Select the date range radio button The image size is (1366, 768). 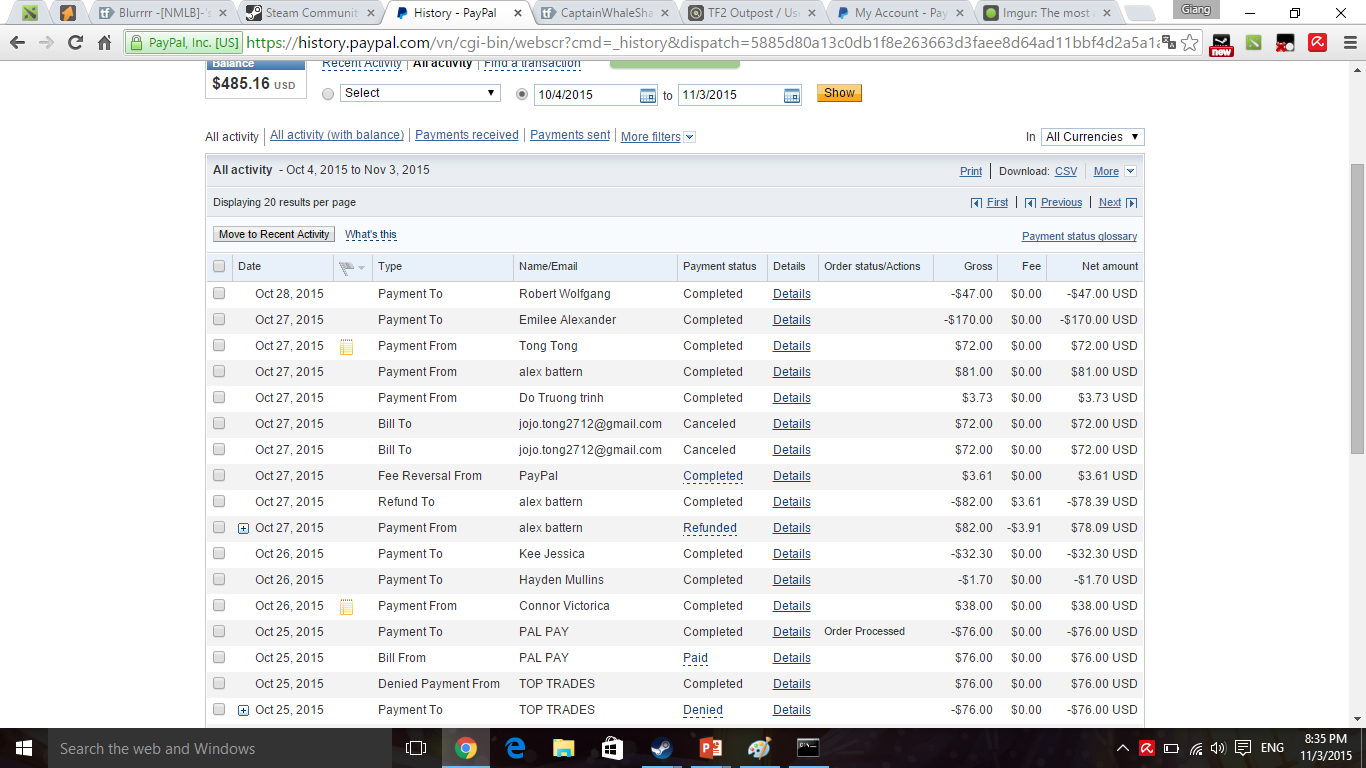tap(522, 94)
